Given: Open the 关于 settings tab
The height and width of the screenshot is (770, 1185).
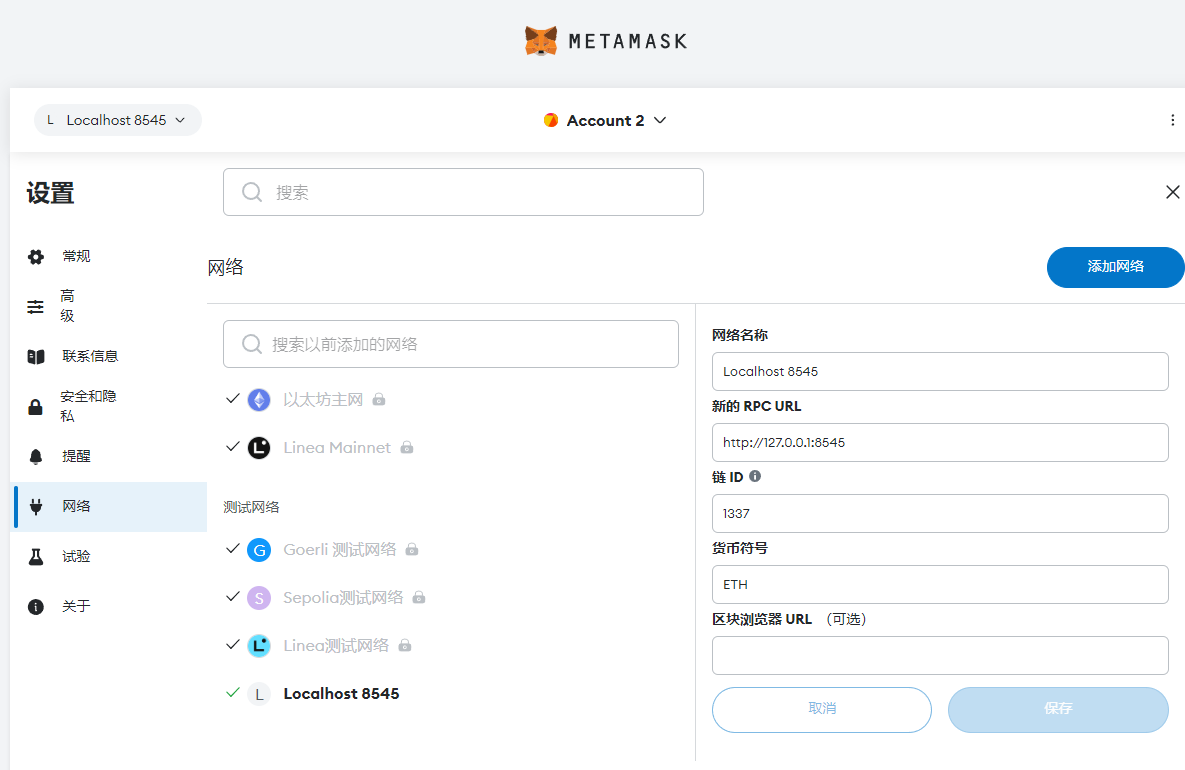Looking at the screenshot, I should (109, 606).
